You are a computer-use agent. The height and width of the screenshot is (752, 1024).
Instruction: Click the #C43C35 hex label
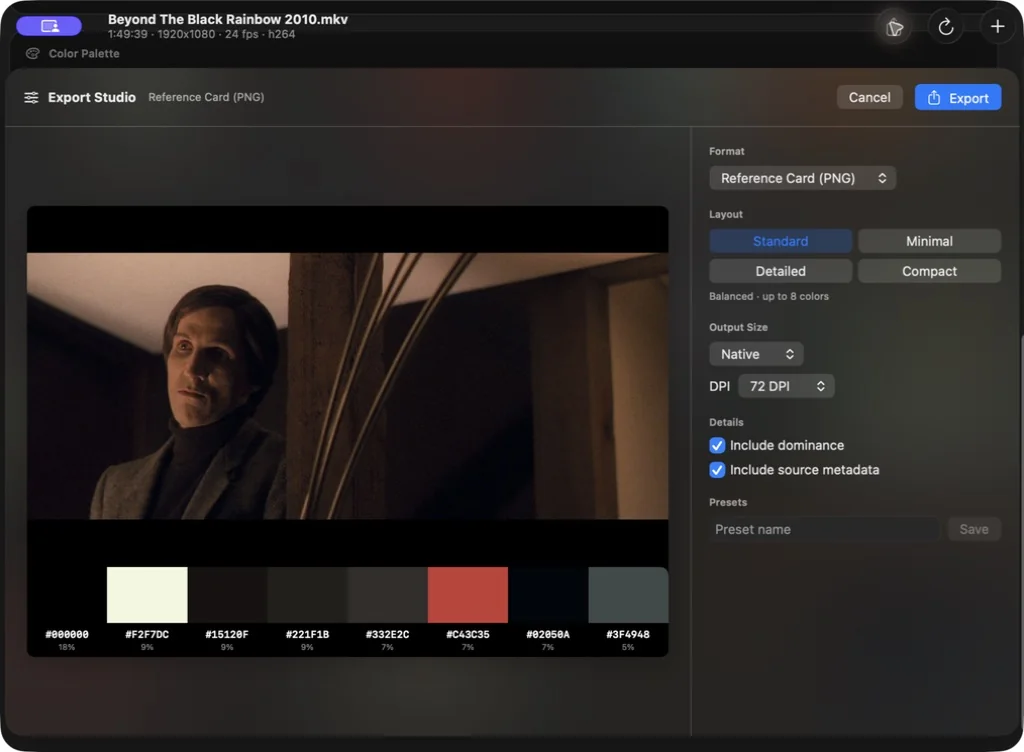(468, 634)
